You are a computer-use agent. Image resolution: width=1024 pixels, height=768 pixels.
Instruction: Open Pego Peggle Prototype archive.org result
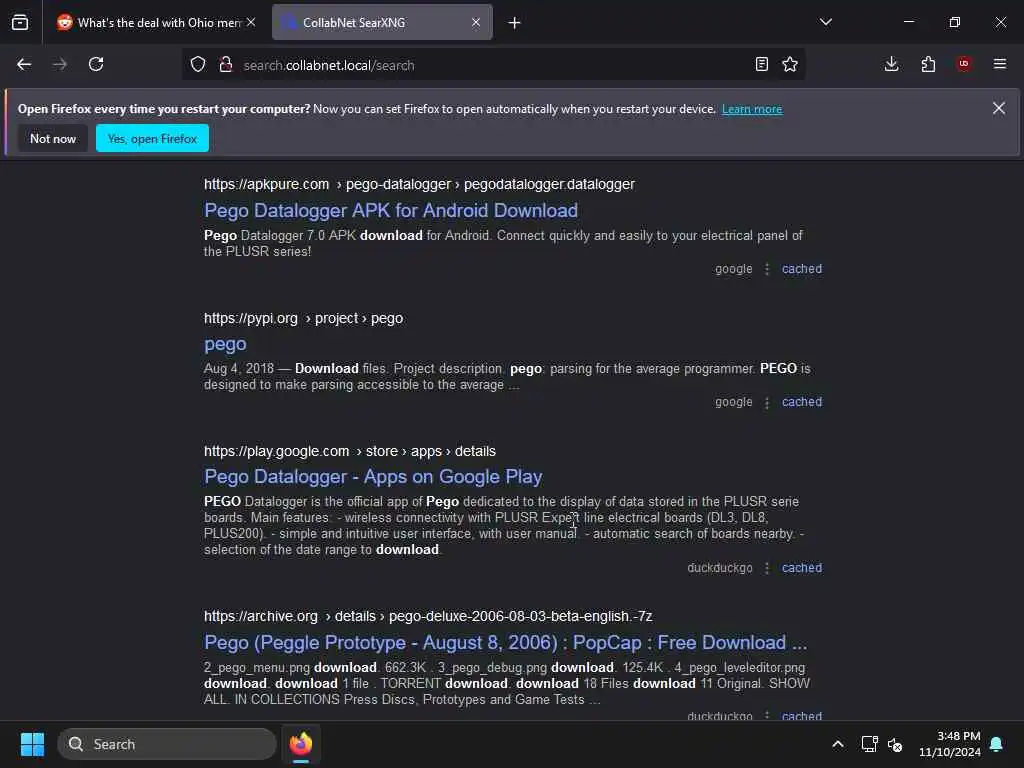505,643
